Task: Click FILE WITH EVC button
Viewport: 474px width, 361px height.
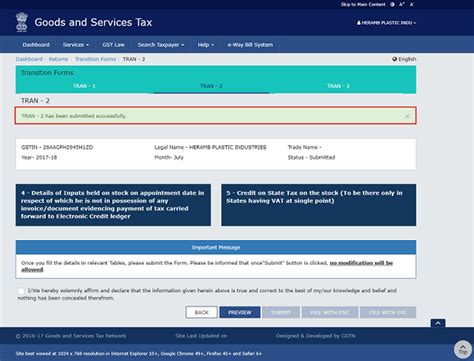Action: pyautogui.click(x=388, y=312)
